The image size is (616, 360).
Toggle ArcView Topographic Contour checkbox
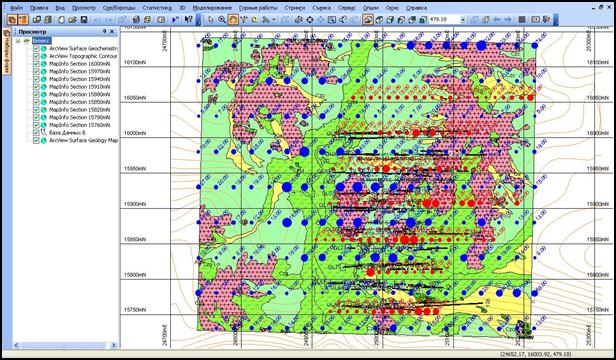click(36, 56)
